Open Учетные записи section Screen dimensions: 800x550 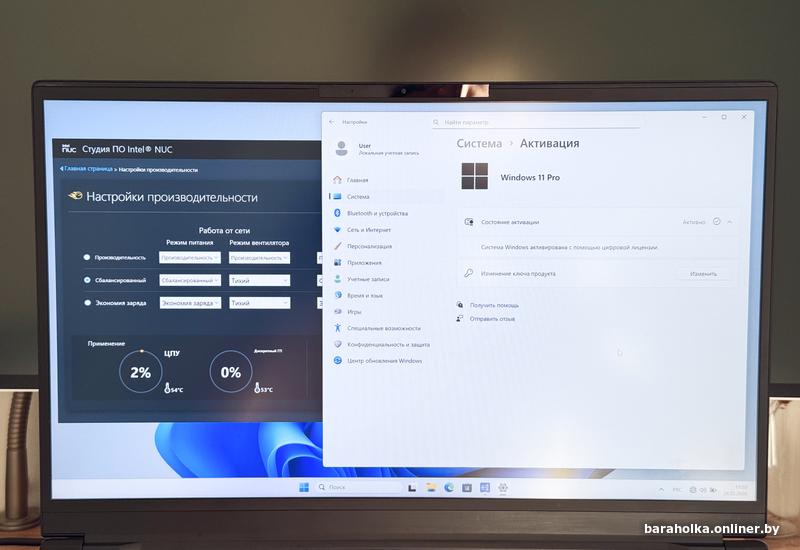coord(387,279)
